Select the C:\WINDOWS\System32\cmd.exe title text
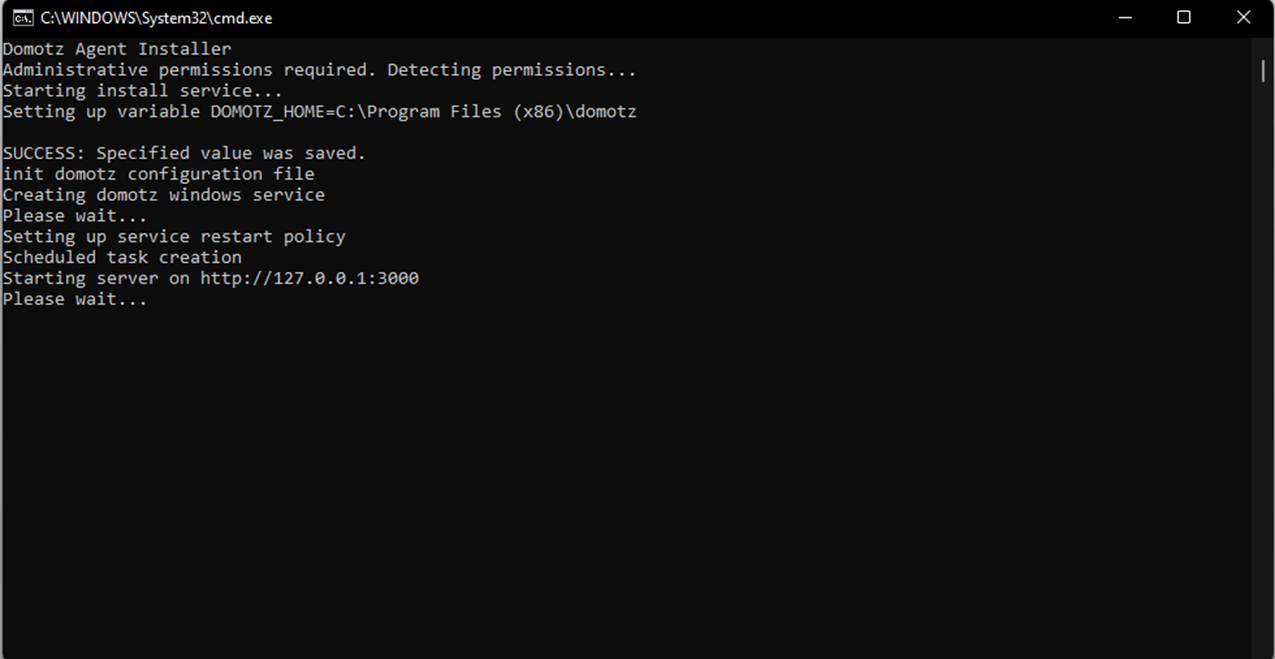 pos(155,17)
